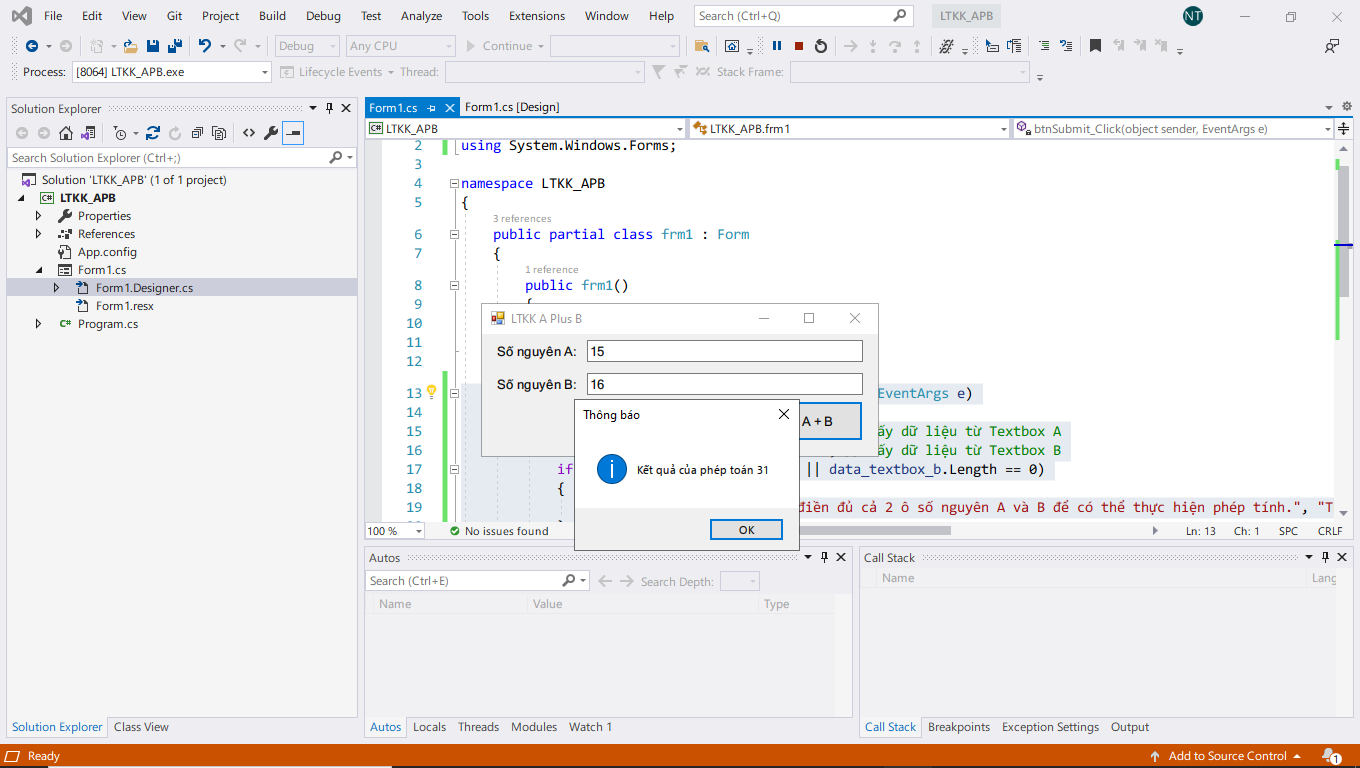Click the Restart debugging icon
The image size is (1360, 768).
point(821,46)
